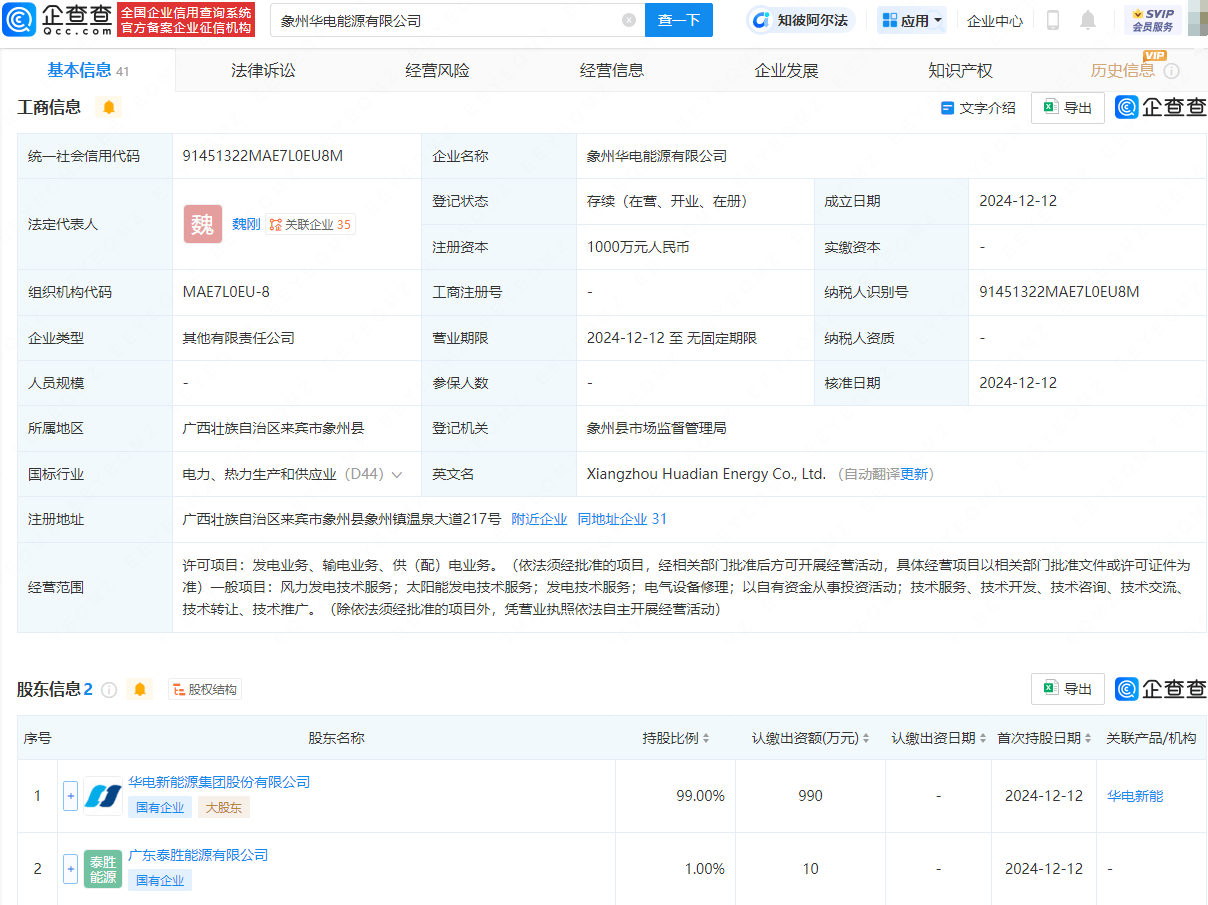Click the 企业类型 value 其他有限责任公司
This screenshot has height=905, width=1208.
239,338
